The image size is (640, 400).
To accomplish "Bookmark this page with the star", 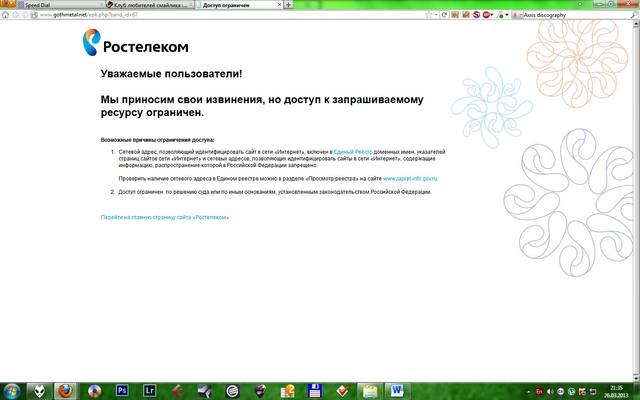I will [429, 15].
